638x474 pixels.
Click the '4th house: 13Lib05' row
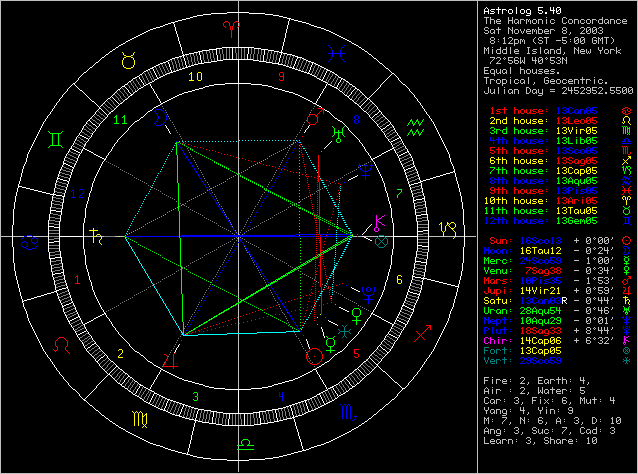(x=560, y=141)
